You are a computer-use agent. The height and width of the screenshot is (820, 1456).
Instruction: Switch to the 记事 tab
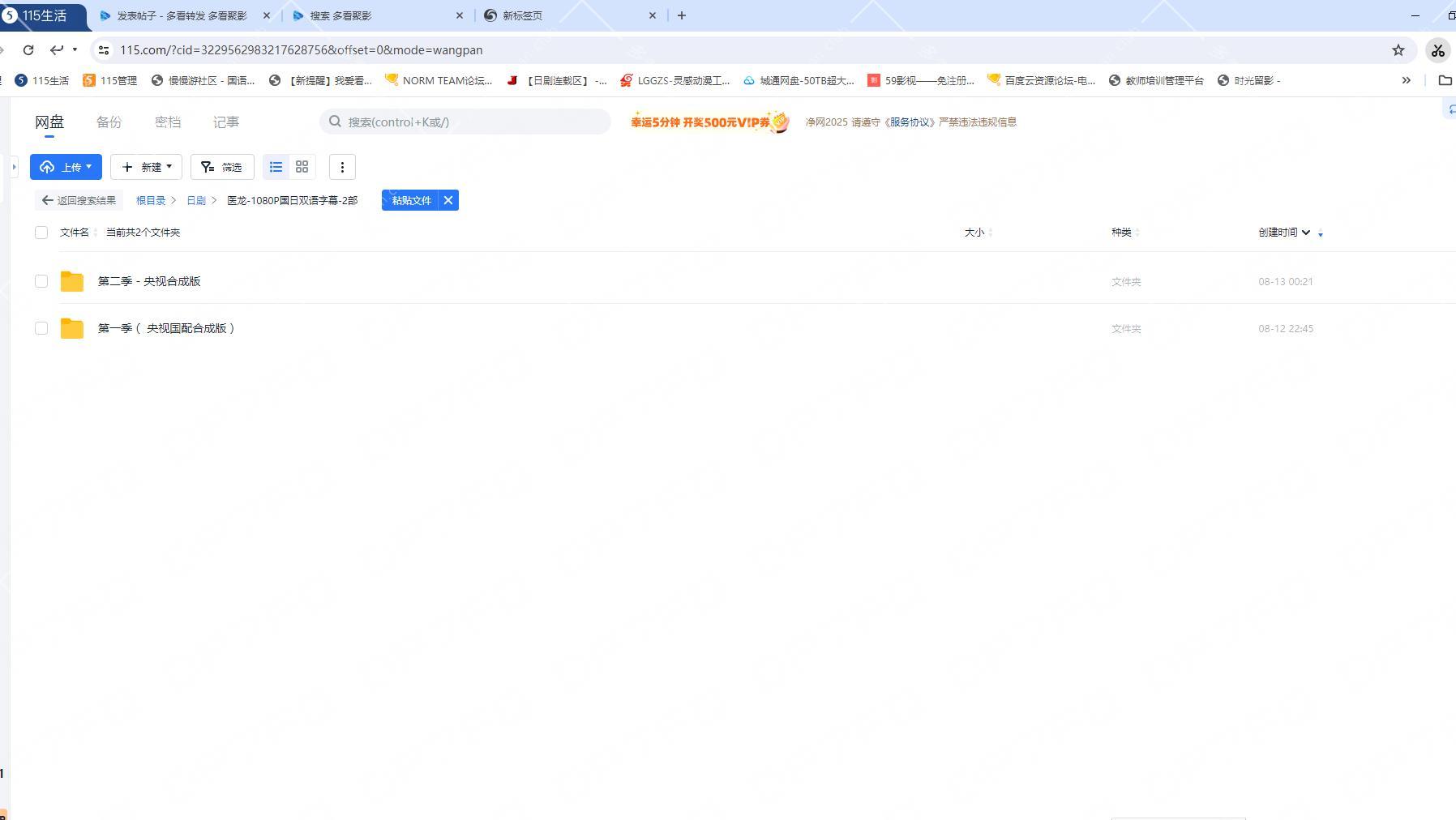[x=225, y=122]
